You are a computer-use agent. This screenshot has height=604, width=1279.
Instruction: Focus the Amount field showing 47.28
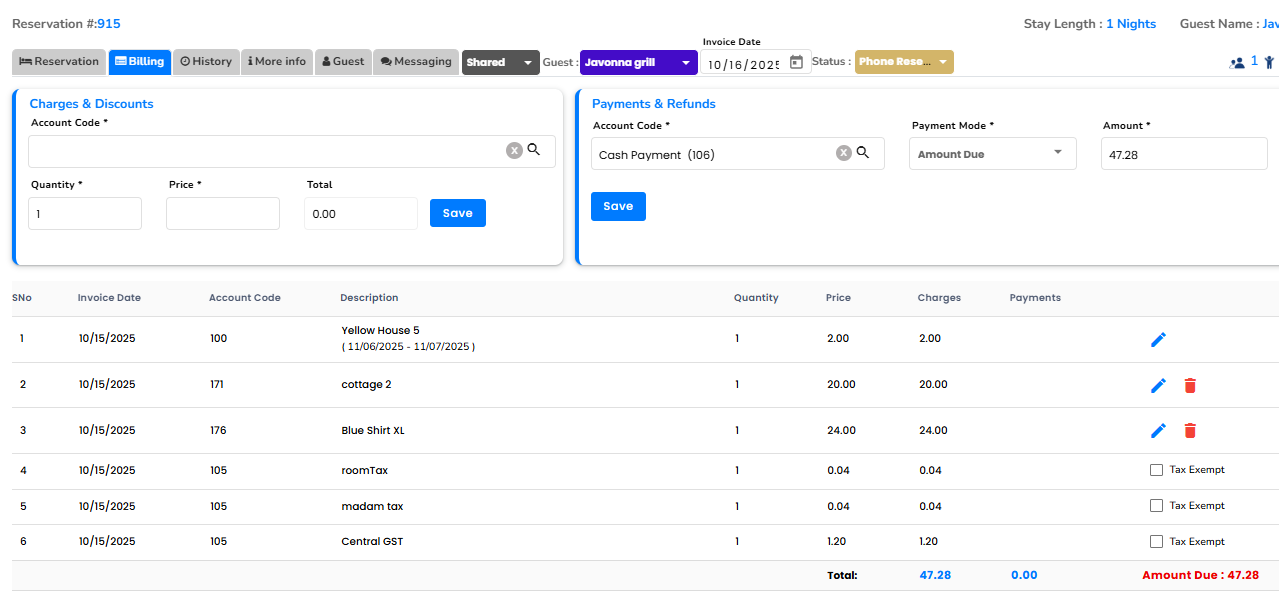1184,154
